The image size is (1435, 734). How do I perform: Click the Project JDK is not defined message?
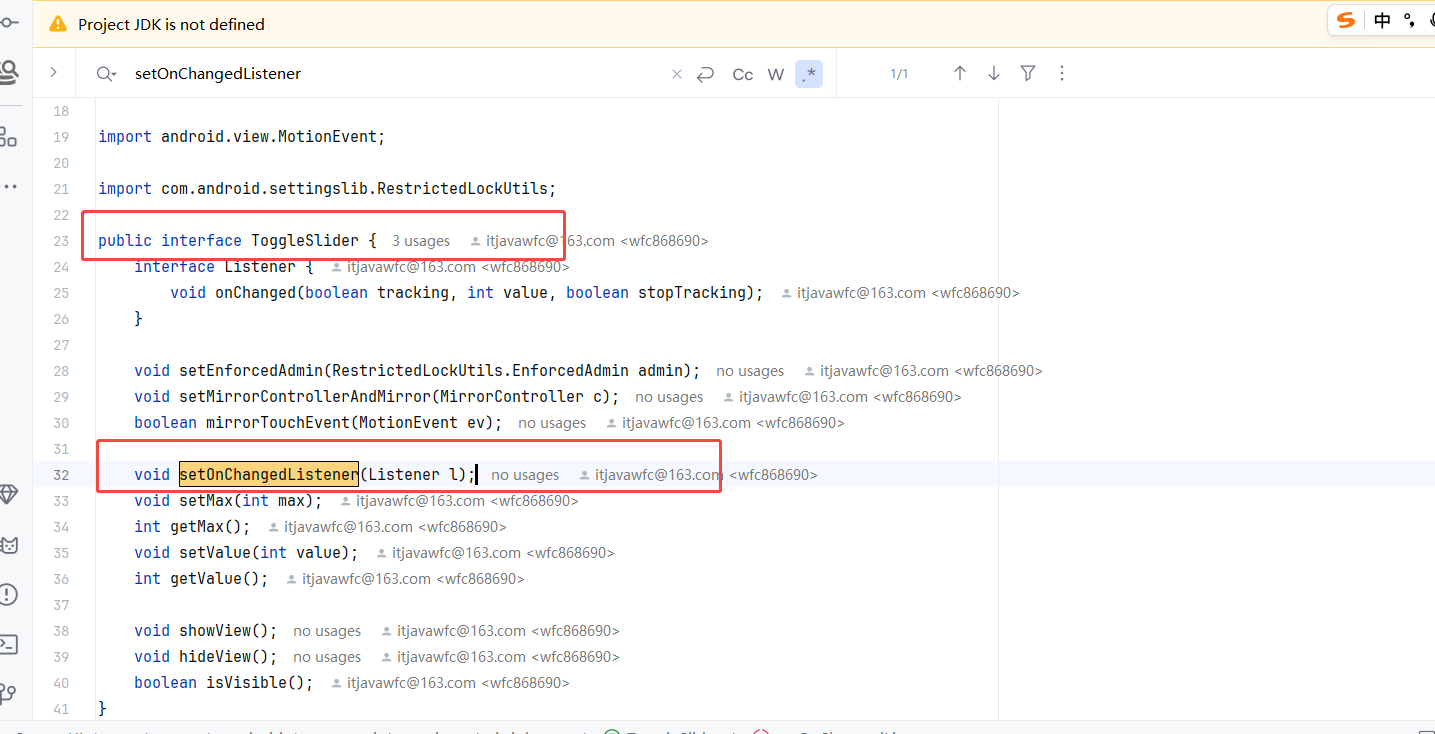tap(172, 24)
